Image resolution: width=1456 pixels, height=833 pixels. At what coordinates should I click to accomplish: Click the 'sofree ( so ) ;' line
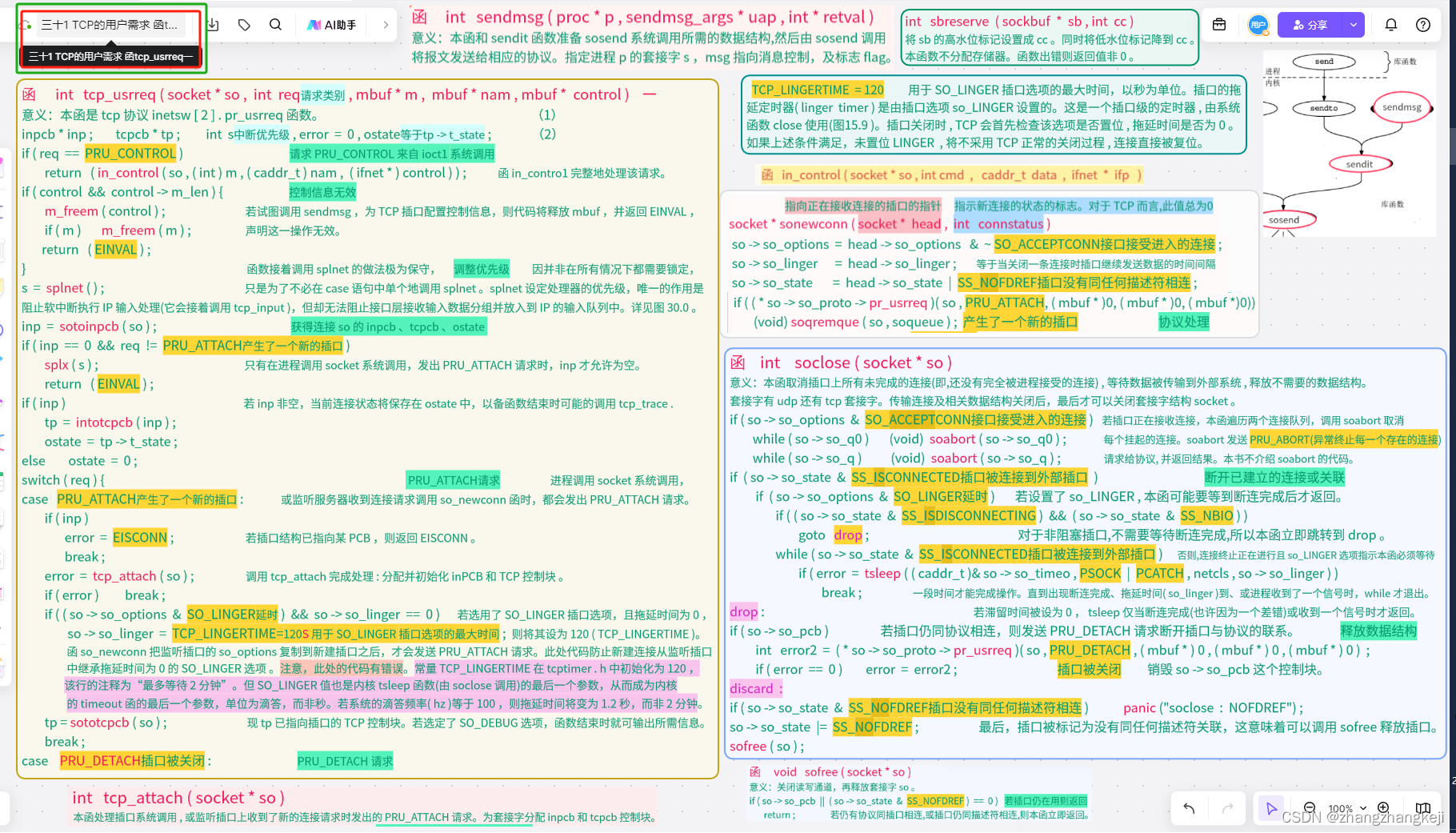pyautogui.click(x=767, y=746)
